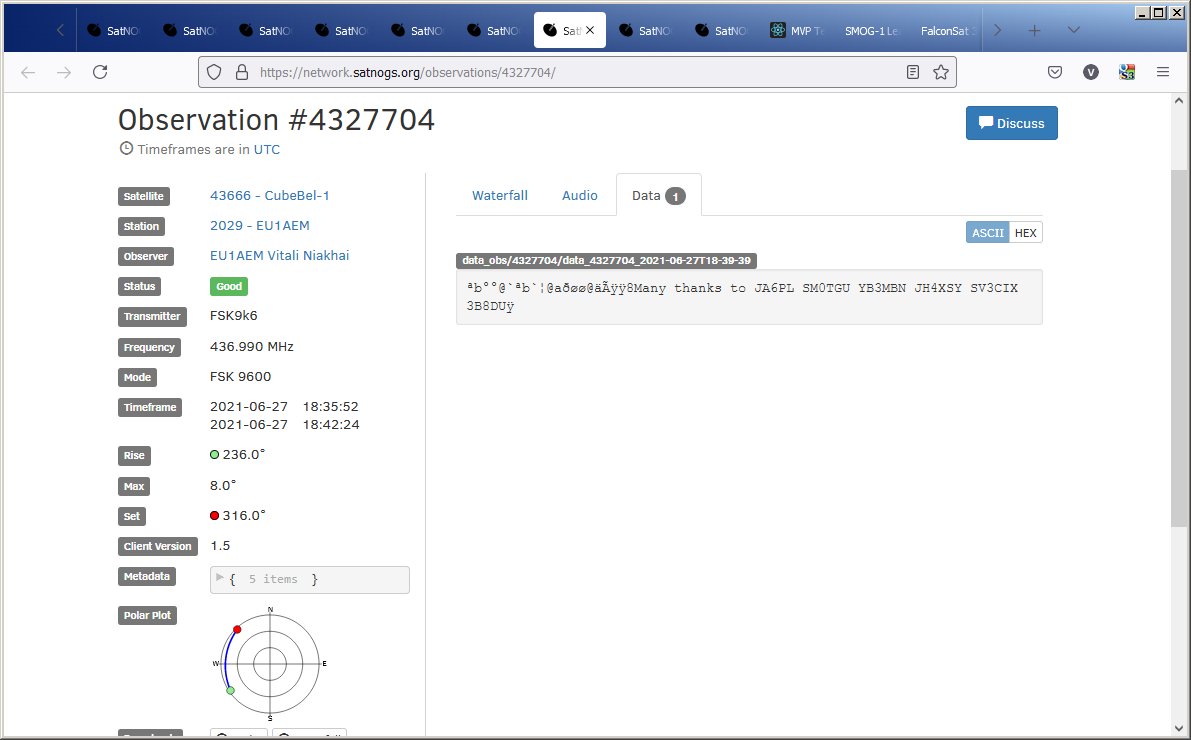Screen dimensions: 1191x740
Task: Maximize the browser window
Action: point(1158,12)
